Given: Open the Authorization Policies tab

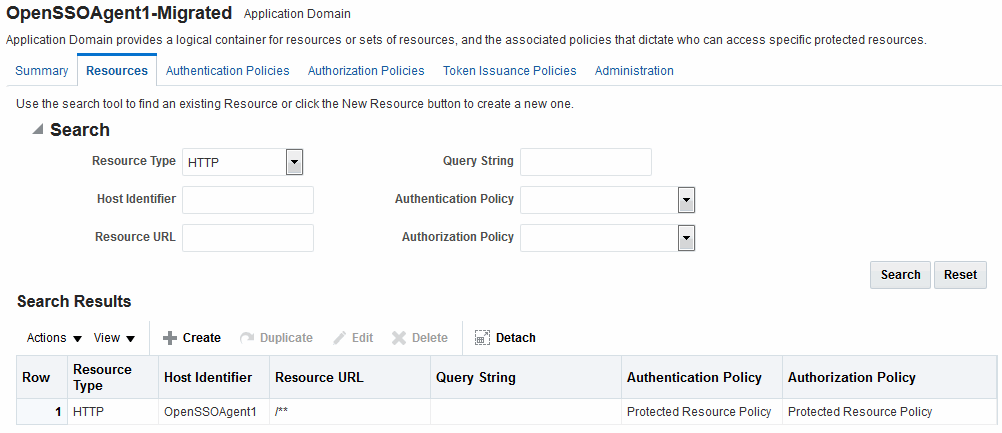Looking at the screenshot, I should point(366,71).
